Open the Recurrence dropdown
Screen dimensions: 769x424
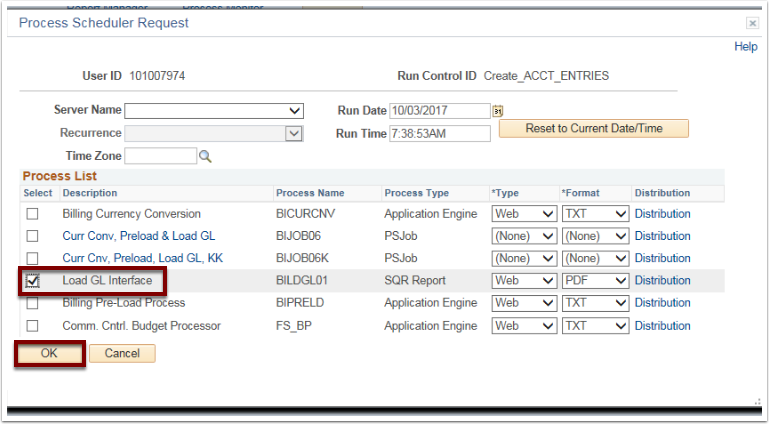214,133
